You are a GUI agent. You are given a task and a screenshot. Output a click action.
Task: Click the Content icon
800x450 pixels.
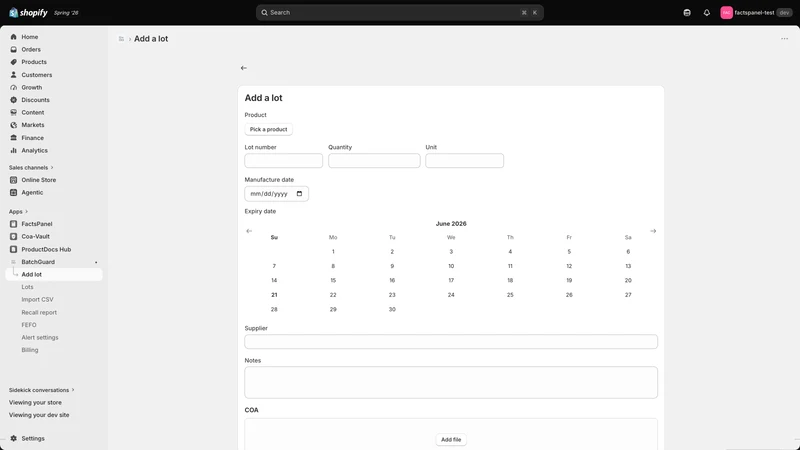click(x=14, y=112)
